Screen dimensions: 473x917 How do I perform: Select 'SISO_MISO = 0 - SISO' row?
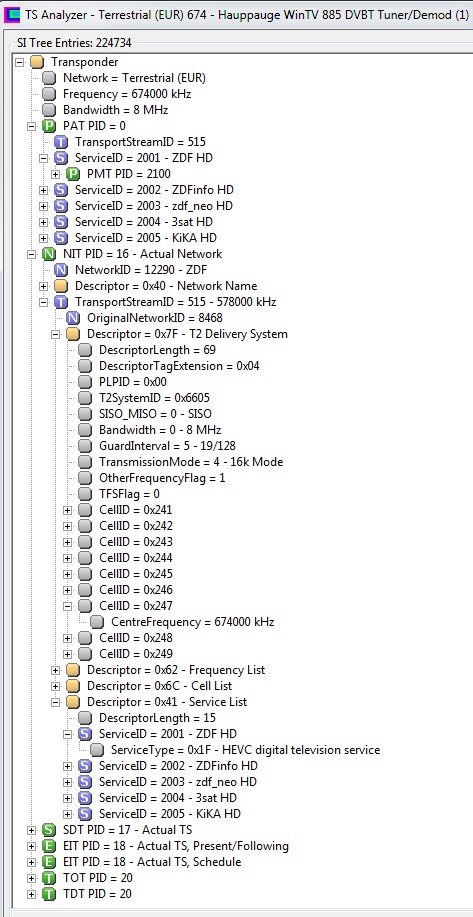(156, 414)
